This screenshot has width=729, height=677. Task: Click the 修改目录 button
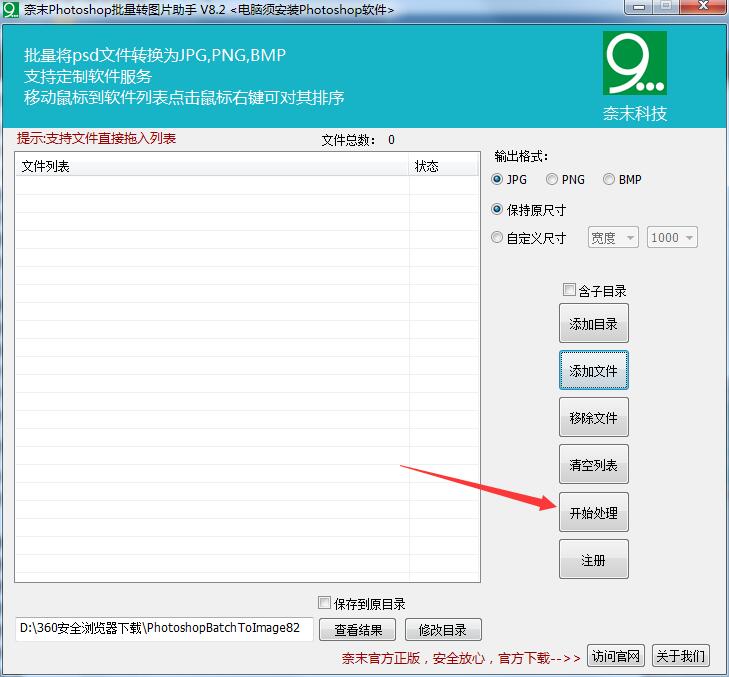[x=443, y=630]
